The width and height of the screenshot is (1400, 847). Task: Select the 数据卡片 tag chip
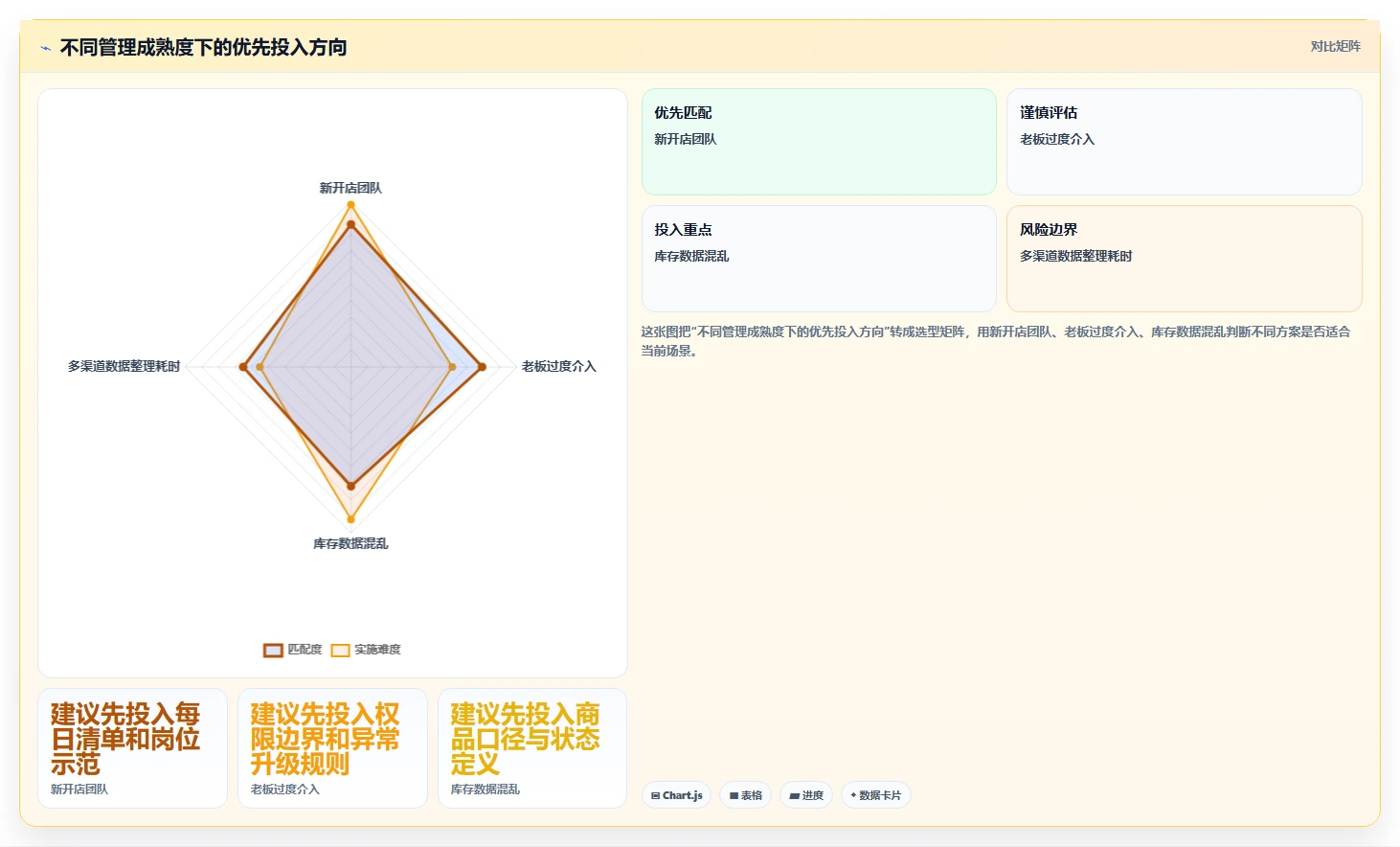pyautogui.click(x=875, y=795)
